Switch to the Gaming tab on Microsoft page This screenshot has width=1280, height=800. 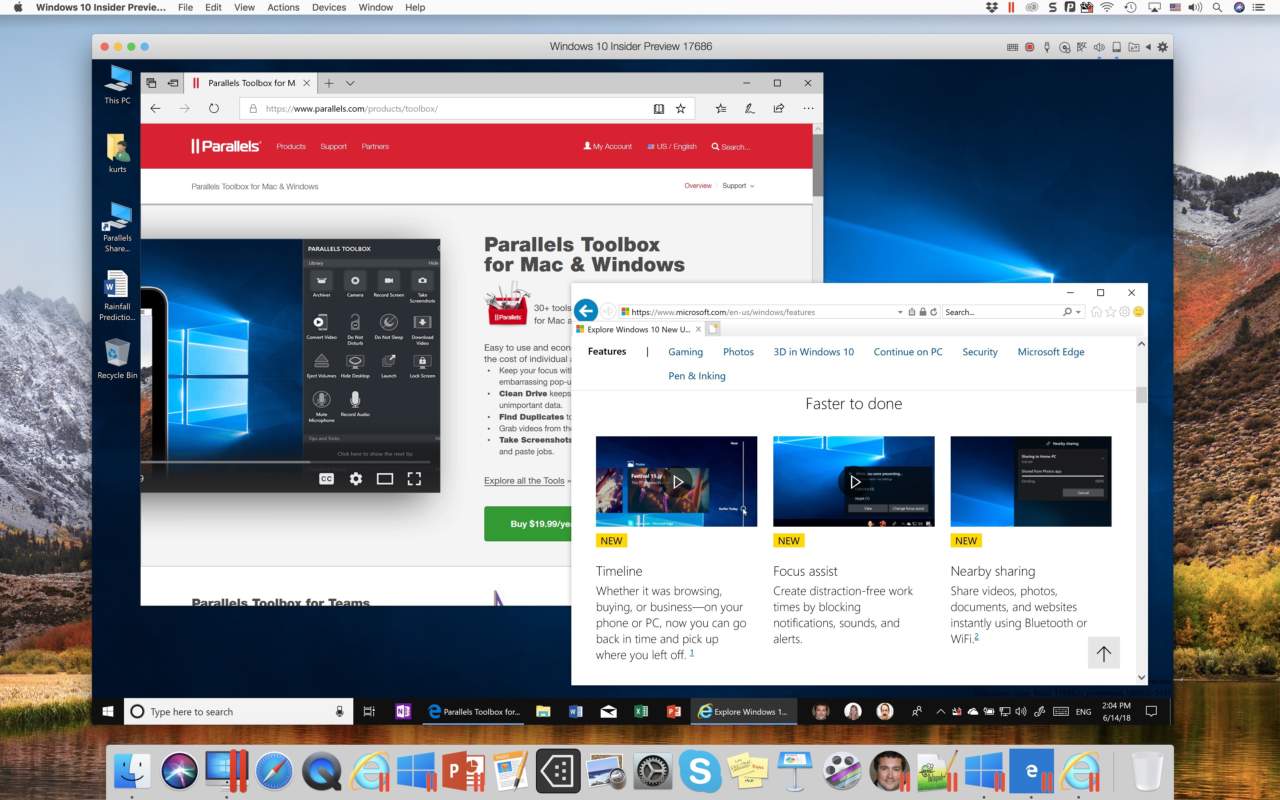pyautogui.click(x=685, y=352)
